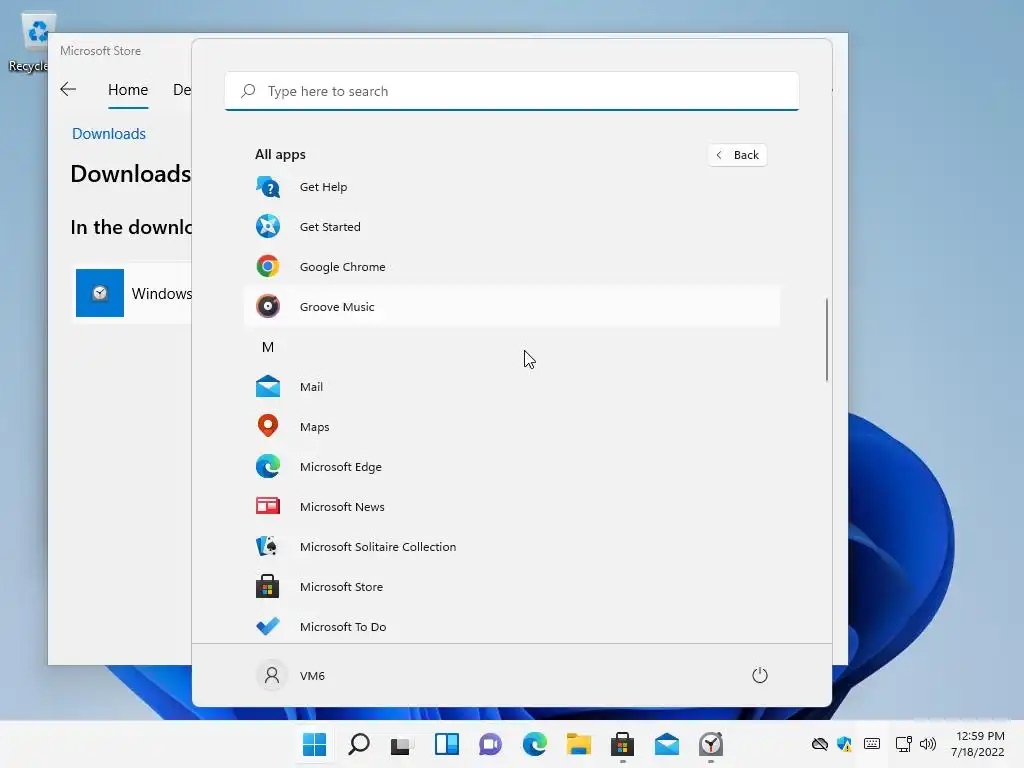
Task: Open File Explorer from taskbar
Action: [579, 744]
